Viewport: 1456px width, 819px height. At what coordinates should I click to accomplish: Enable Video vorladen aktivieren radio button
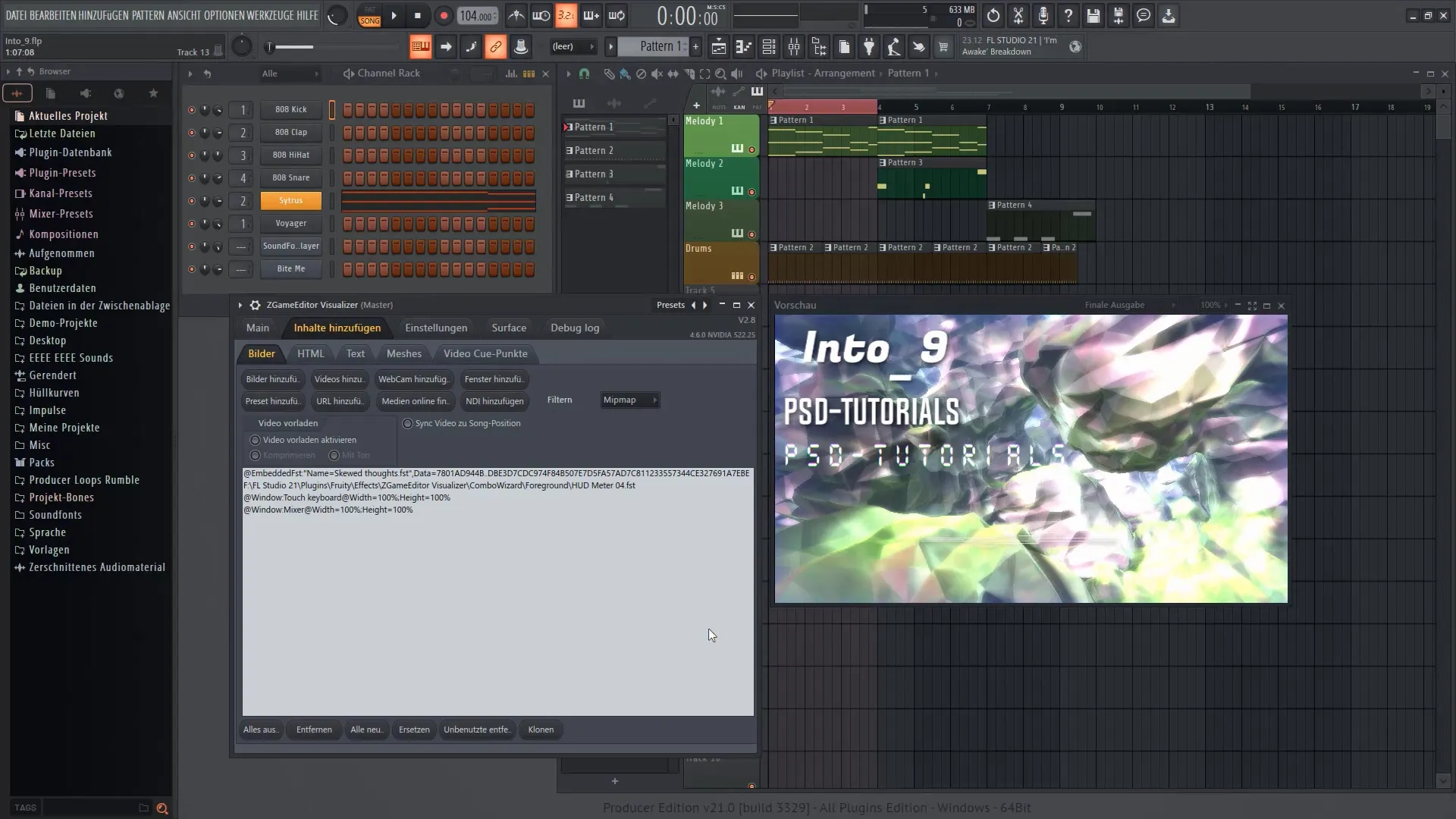[x=255, y=440]
